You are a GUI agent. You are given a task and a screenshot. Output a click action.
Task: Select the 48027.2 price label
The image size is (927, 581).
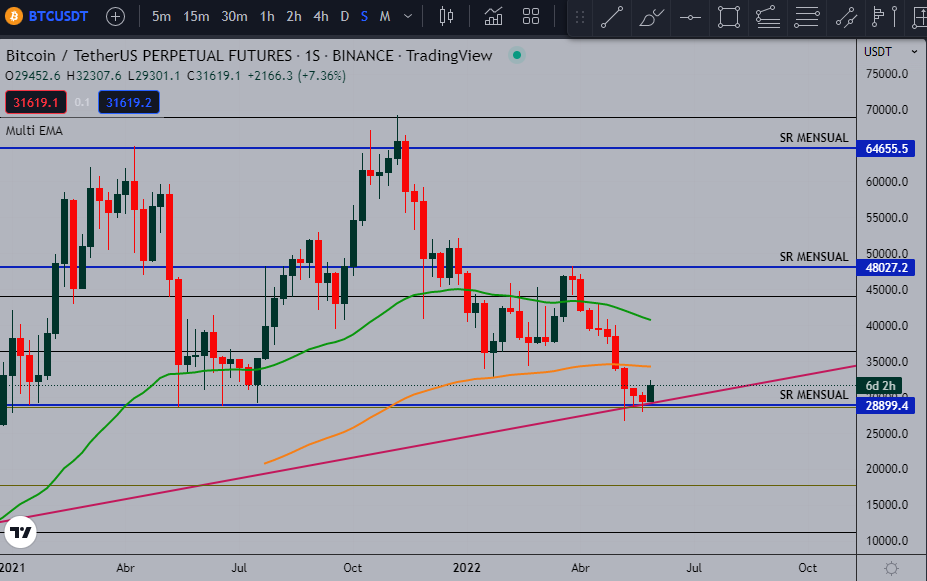pyautogui.click(x=886, y=268)
